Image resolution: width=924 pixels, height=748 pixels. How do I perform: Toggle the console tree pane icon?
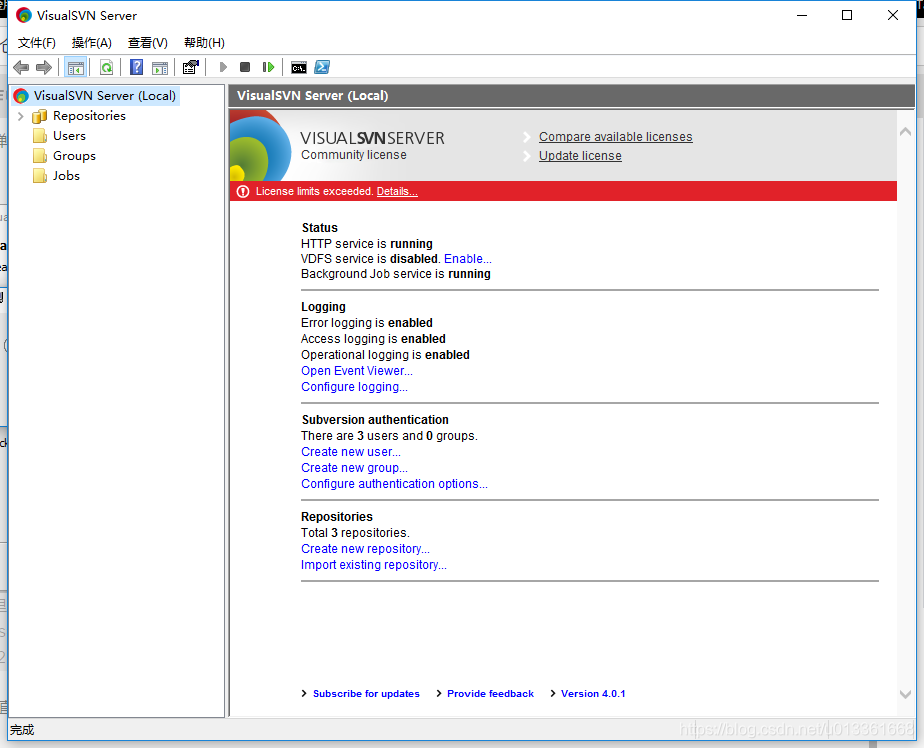(x=76, y=68)
